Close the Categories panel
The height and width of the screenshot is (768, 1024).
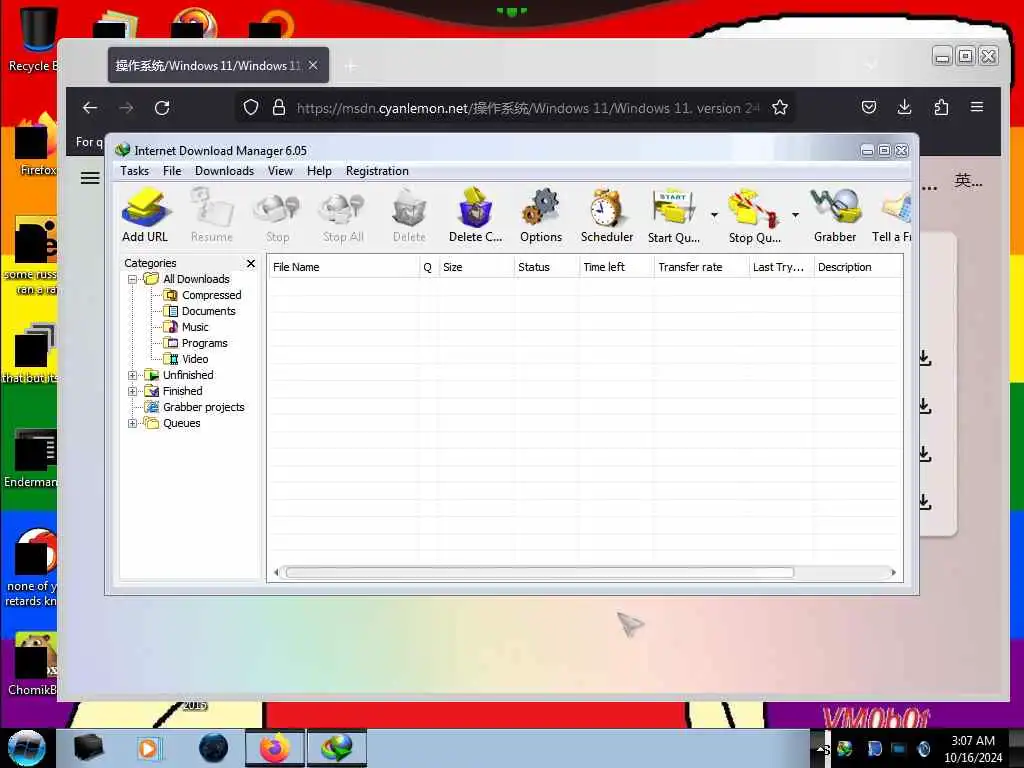click(251, 263)
